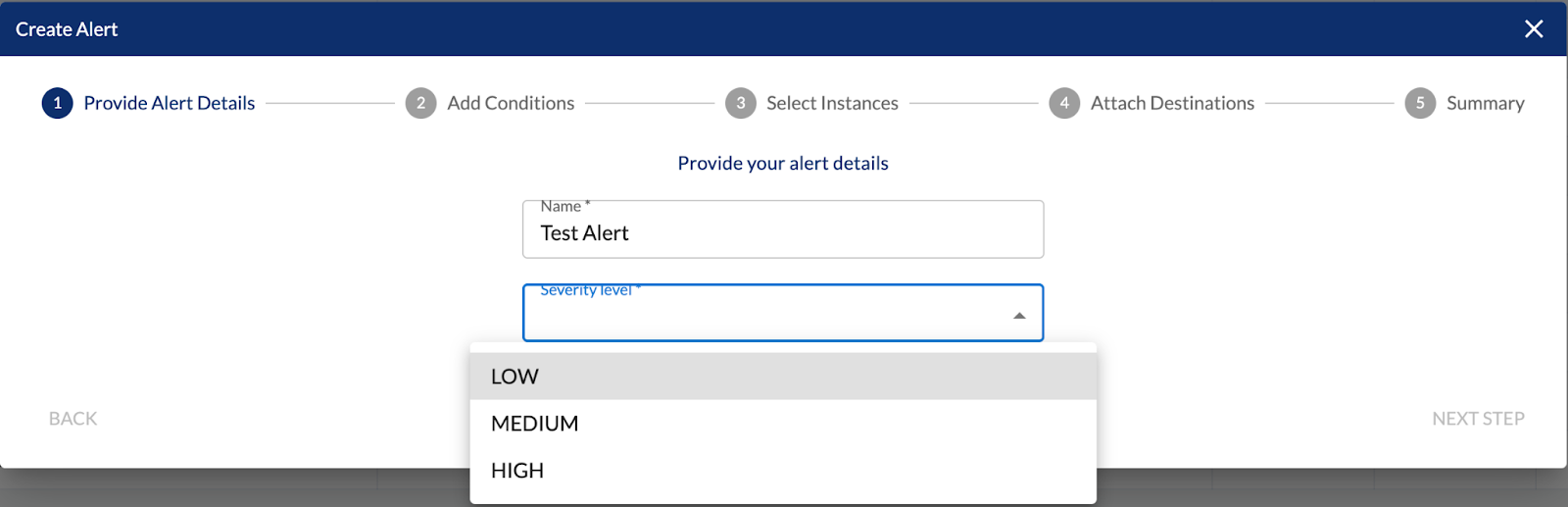Image resolution: width=1568 pixels, height=507 pixels.
Task: Pick HIGH severity level
Action: [783, 471]
